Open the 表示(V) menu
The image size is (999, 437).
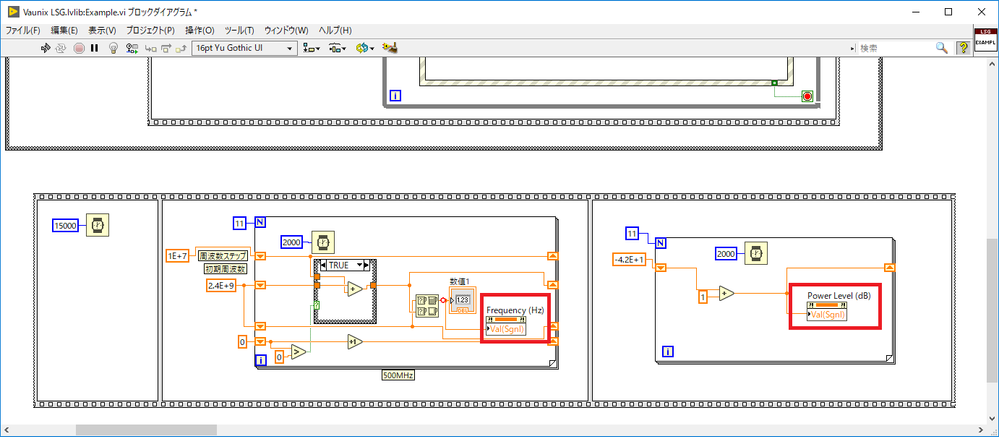(x=102, y=31)
